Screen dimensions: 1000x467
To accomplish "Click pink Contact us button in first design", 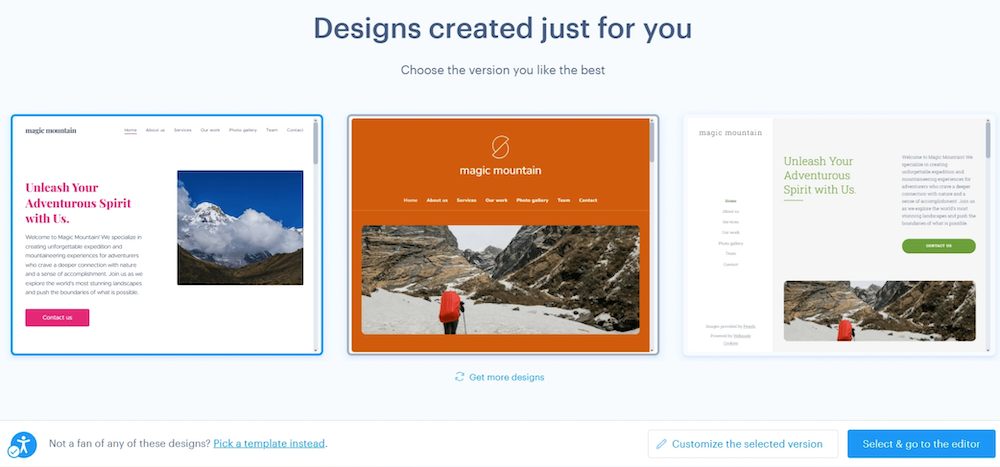I will tap(57, 318).
